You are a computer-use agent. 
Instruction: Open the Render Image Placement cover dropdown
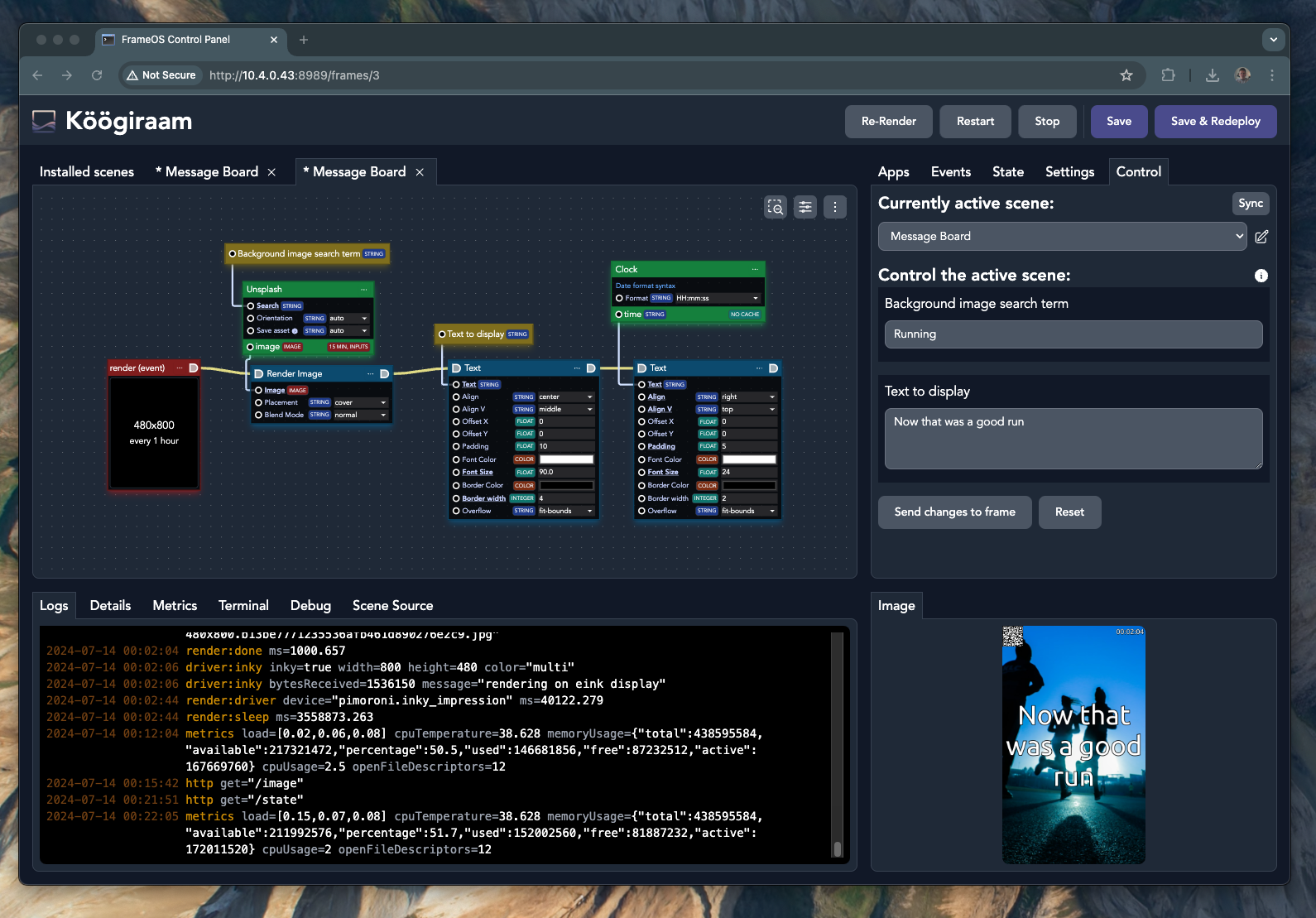pos(360,403)
